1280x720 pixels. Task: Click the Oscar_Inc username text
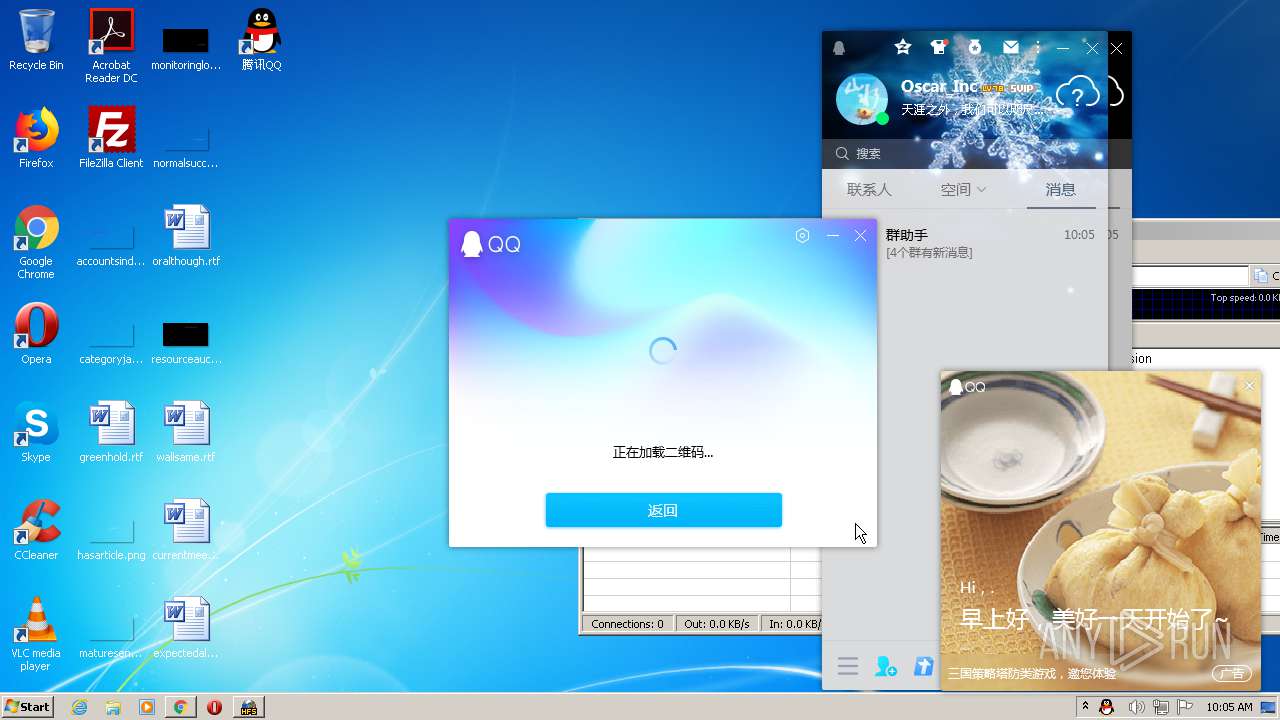pos(939,87)
